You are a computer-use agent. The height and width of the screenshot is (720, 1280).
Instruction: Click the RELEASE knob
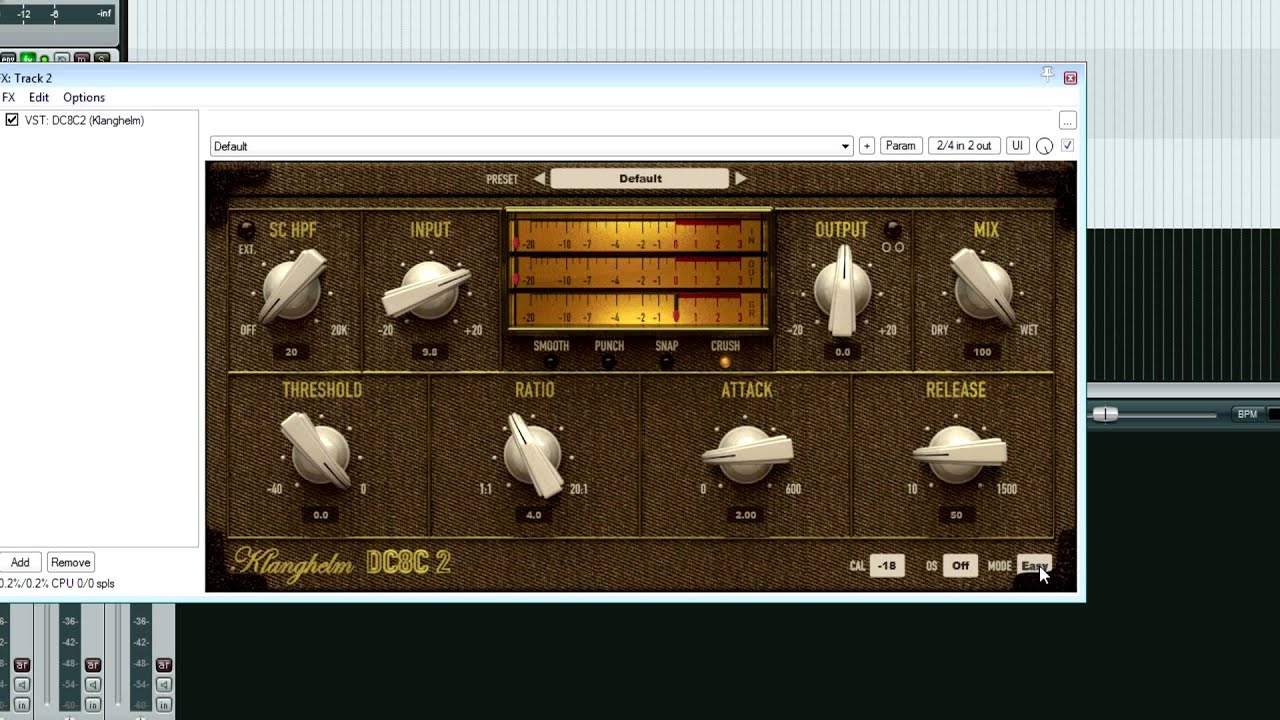point(958,453)
